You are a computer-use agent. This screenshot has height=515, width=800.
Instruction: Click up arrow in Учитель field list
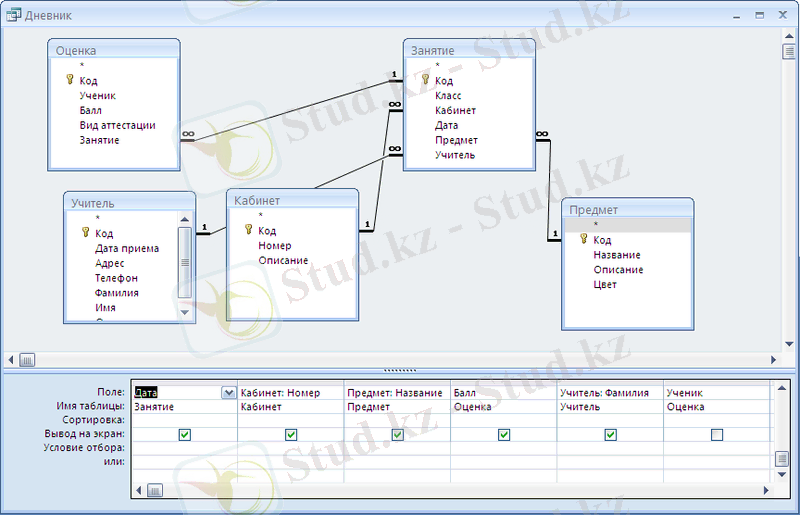click(185, 219)
